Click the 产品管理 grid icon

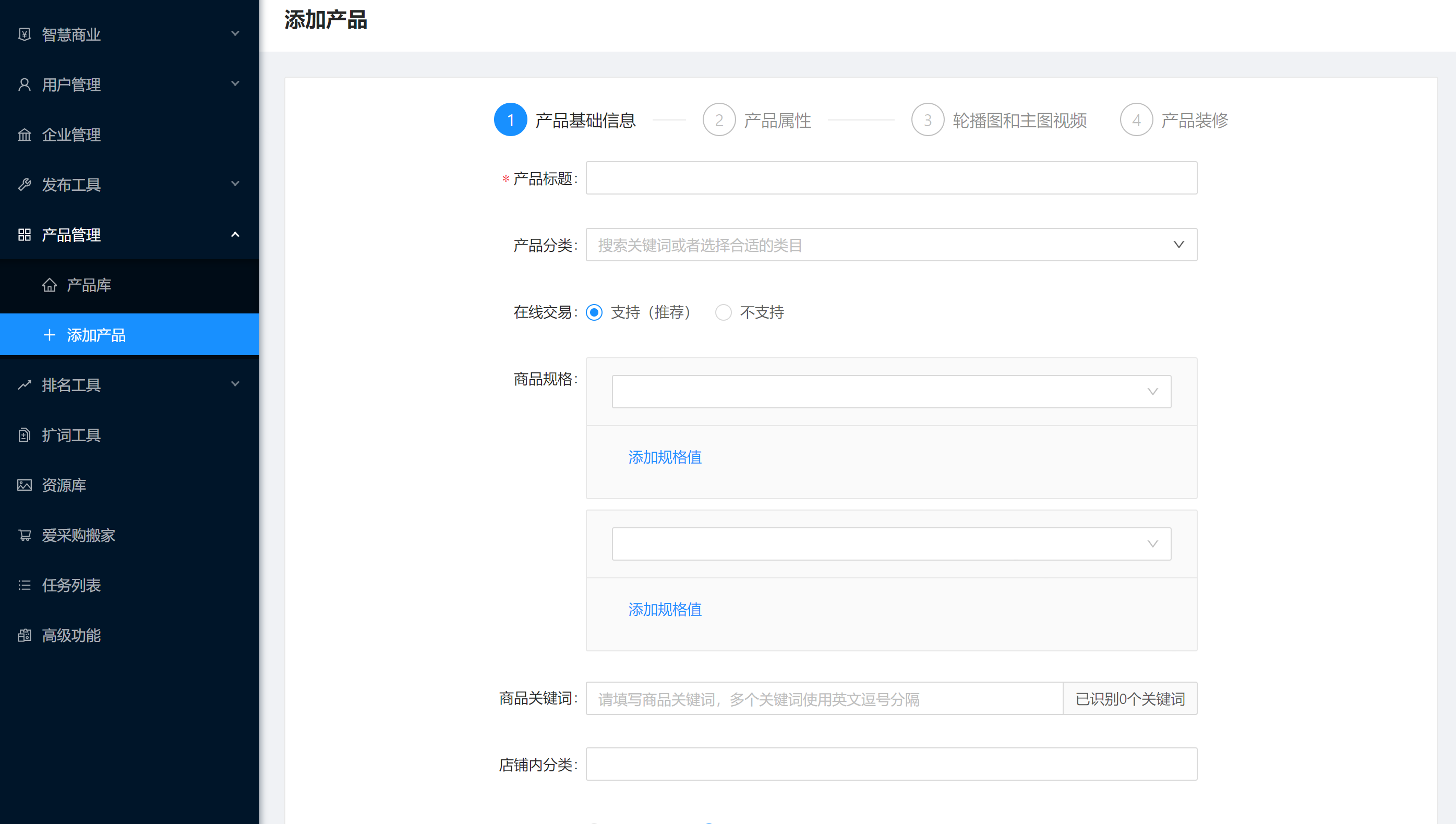[25, 235]
